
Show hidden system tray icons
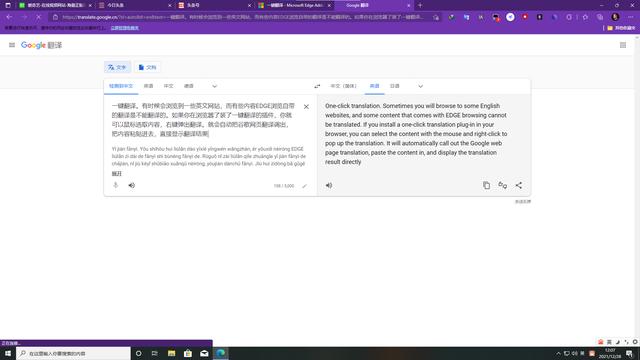[x=558, y=353]
